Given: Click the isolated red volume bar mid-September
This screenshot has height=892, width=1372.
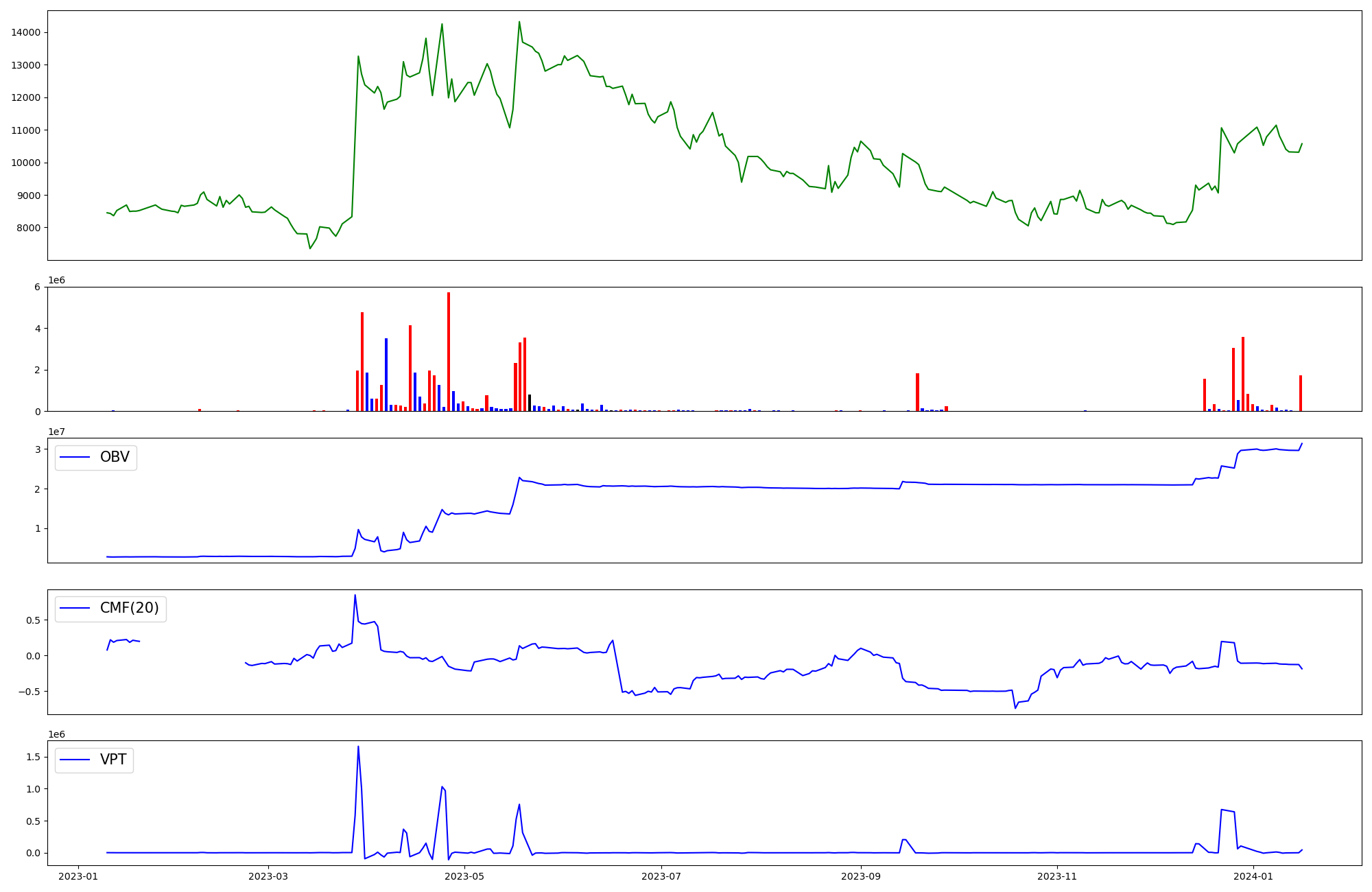Looking at the screenshot, I should (917, 392).
